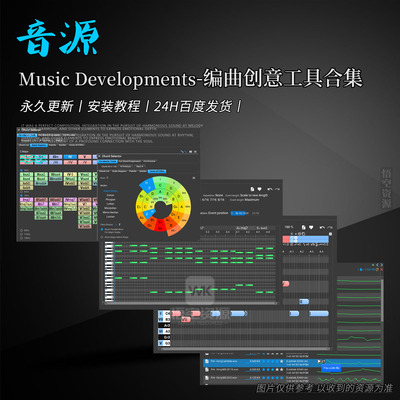400x400 pixels.
Task: Click first pink block in chord track
Action: pyautogui.click(x=176, y=313)
